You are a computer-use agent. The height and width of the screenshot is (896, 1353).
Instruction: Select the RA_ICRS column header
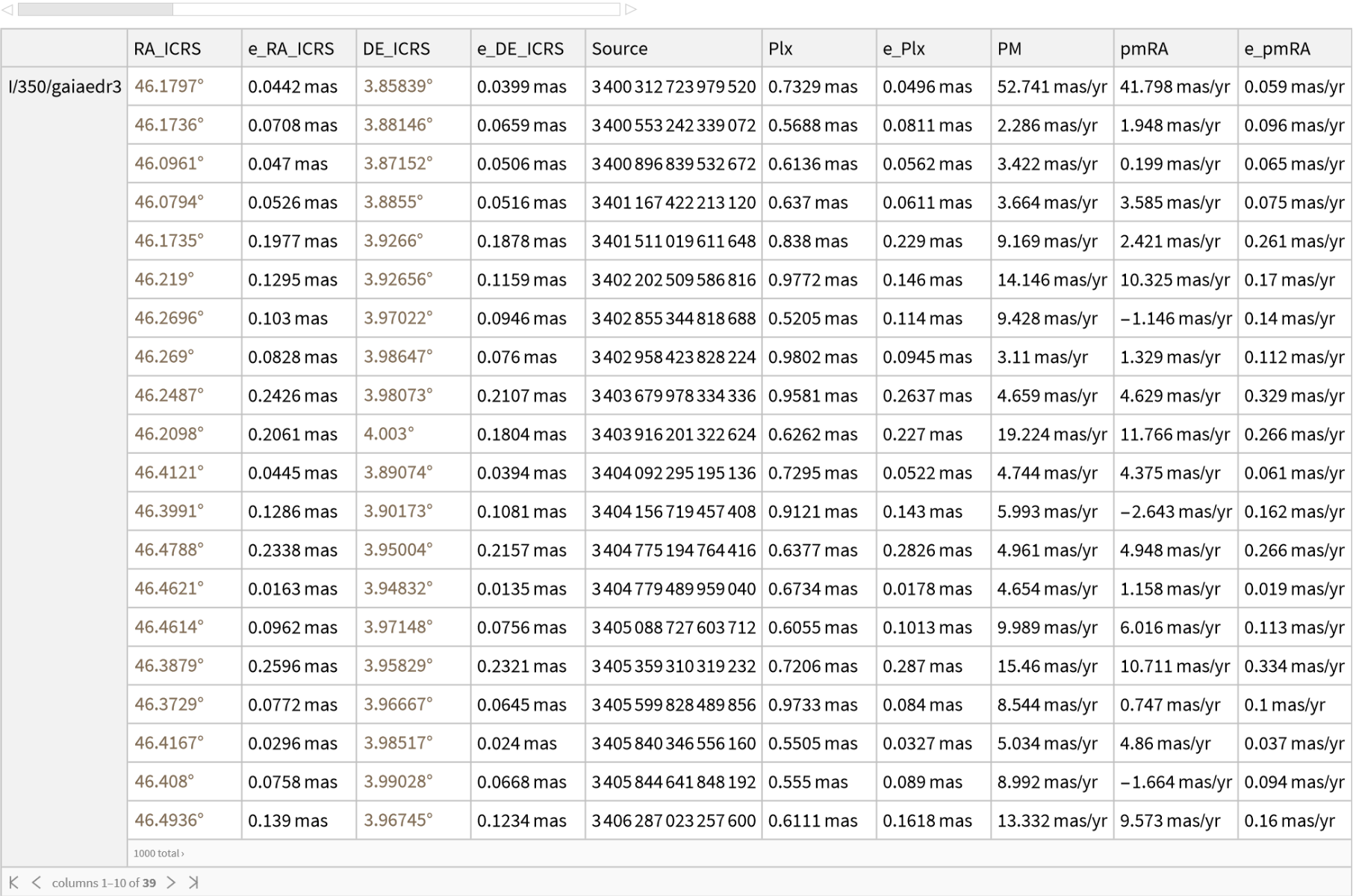tap(167, 49)
